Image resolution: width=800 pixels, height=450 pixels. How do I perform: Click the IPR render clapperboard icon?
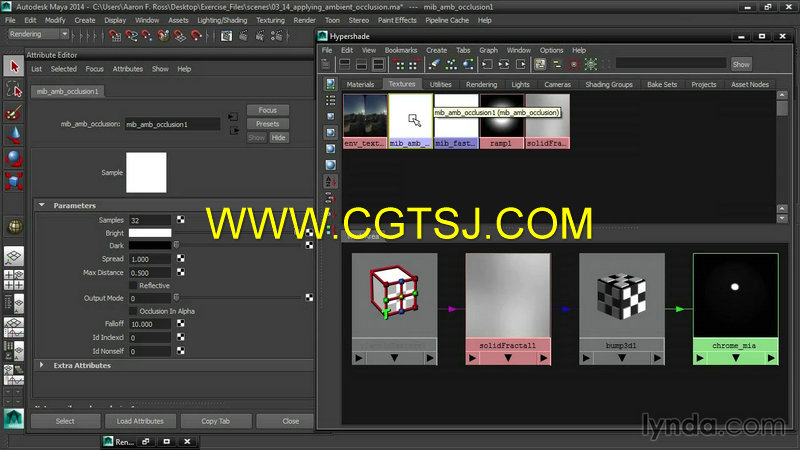(x=260, y=36)
